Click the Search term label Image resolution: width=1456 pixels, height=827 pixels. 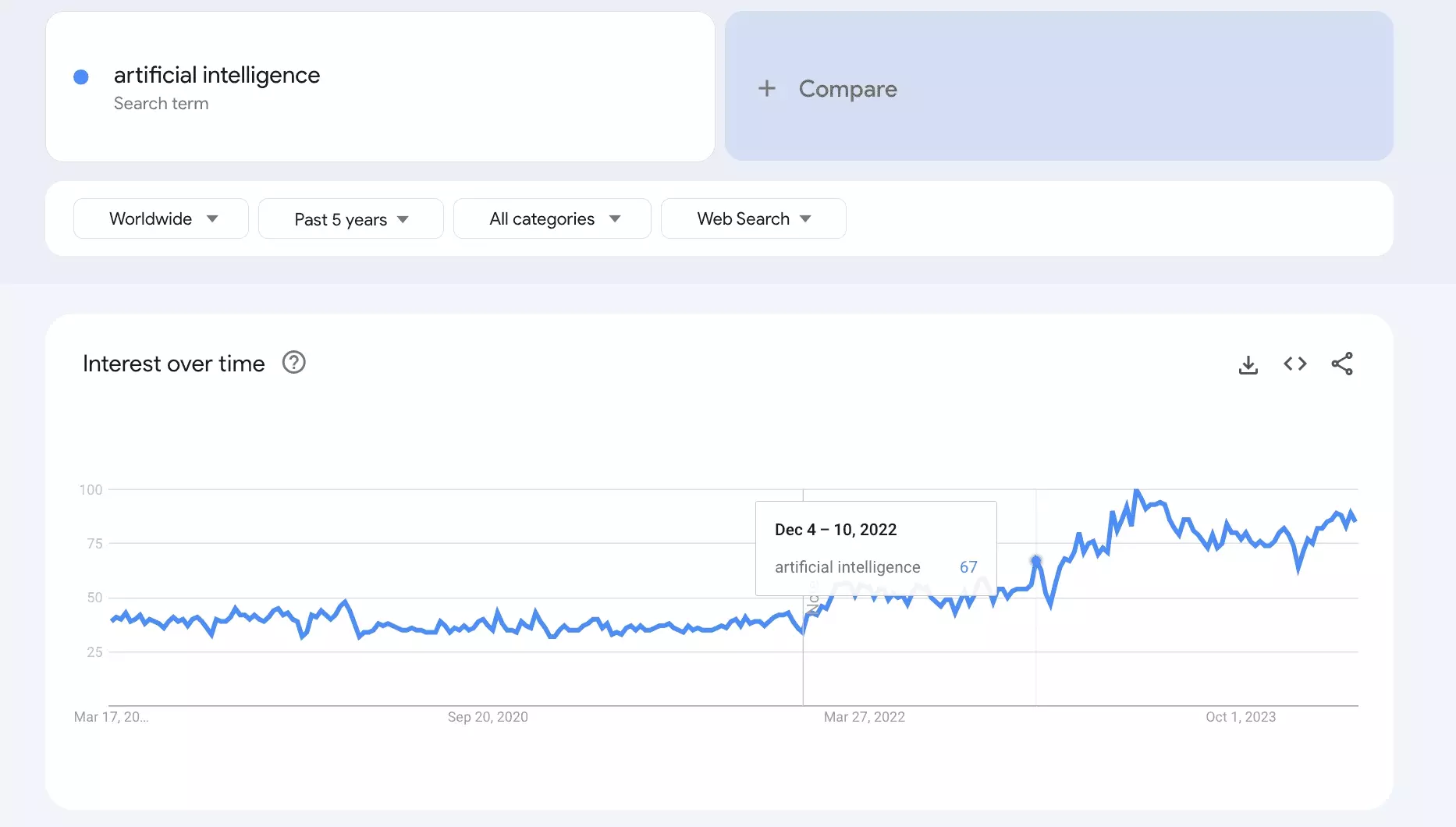pyautogui.click(x=162, y=103)
